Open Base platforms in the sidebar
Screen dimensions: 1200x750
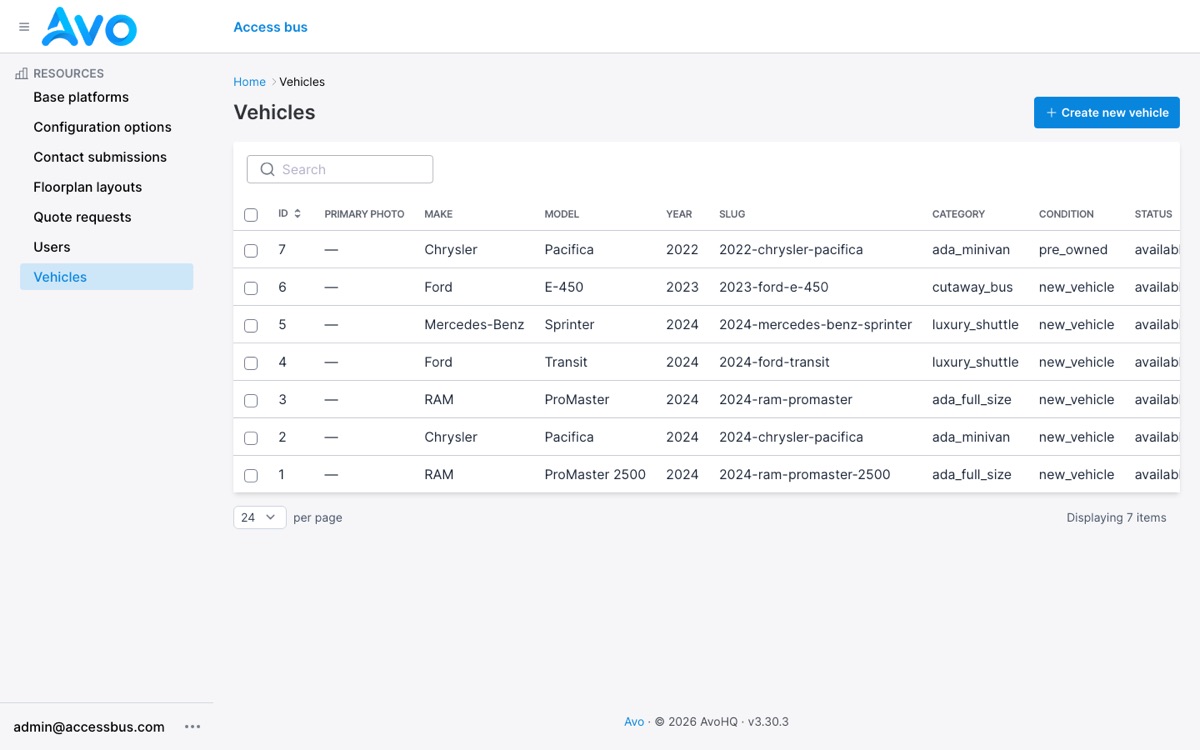[x=81, y=97]
